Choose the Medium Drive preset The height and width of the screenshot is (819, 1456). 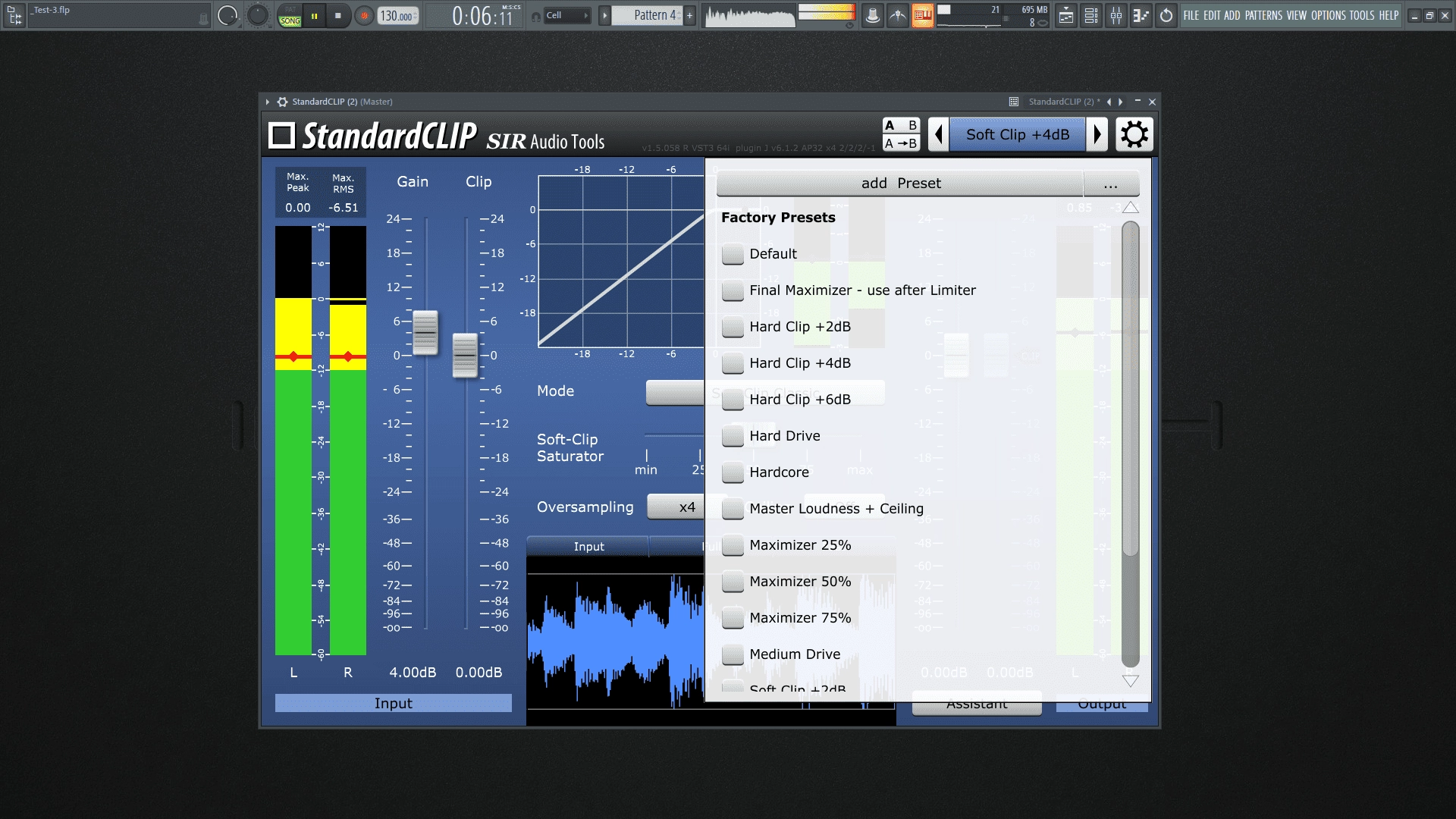click(x=781, y=654)
